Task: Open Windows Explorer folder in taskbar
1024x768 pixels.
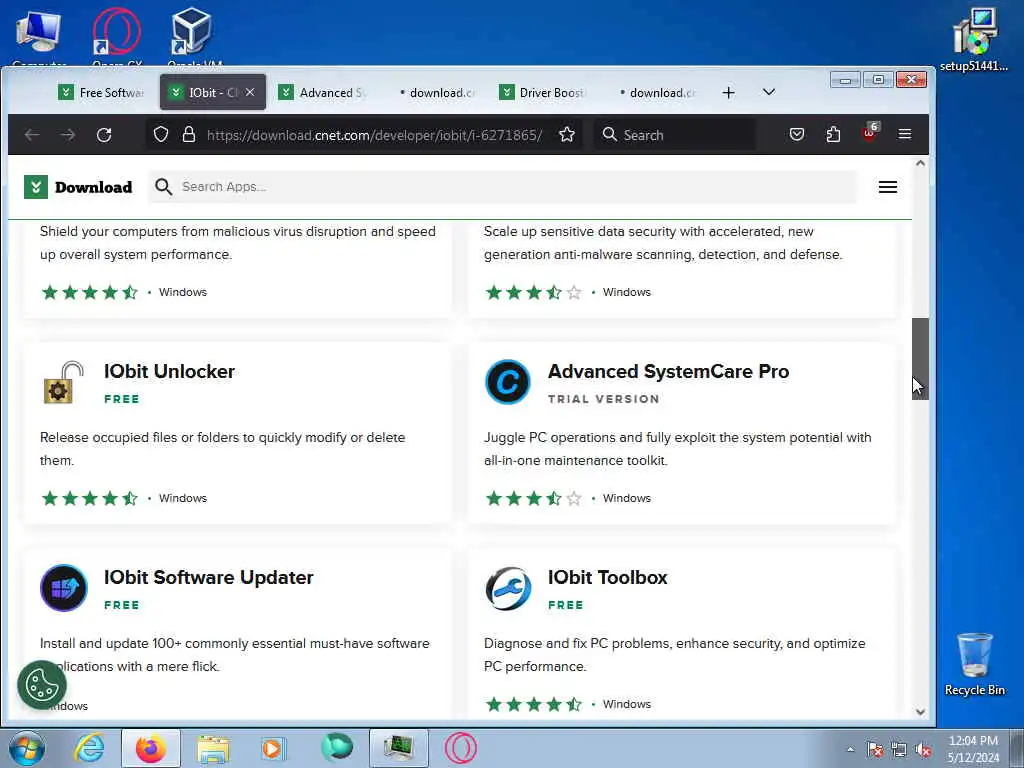Action: (213, 750)
